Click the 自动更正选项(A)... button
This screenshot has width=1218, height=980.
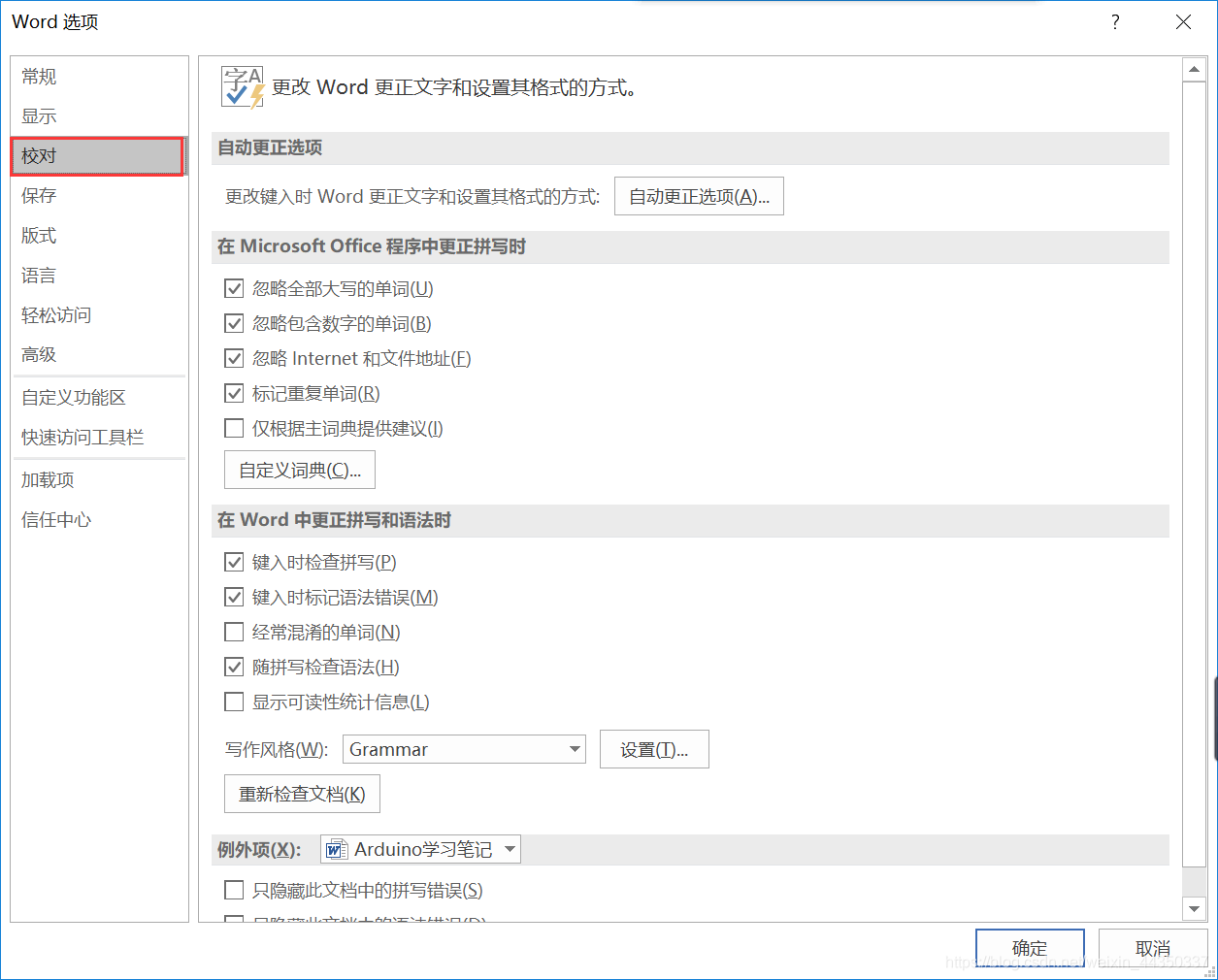coord(699,196)
